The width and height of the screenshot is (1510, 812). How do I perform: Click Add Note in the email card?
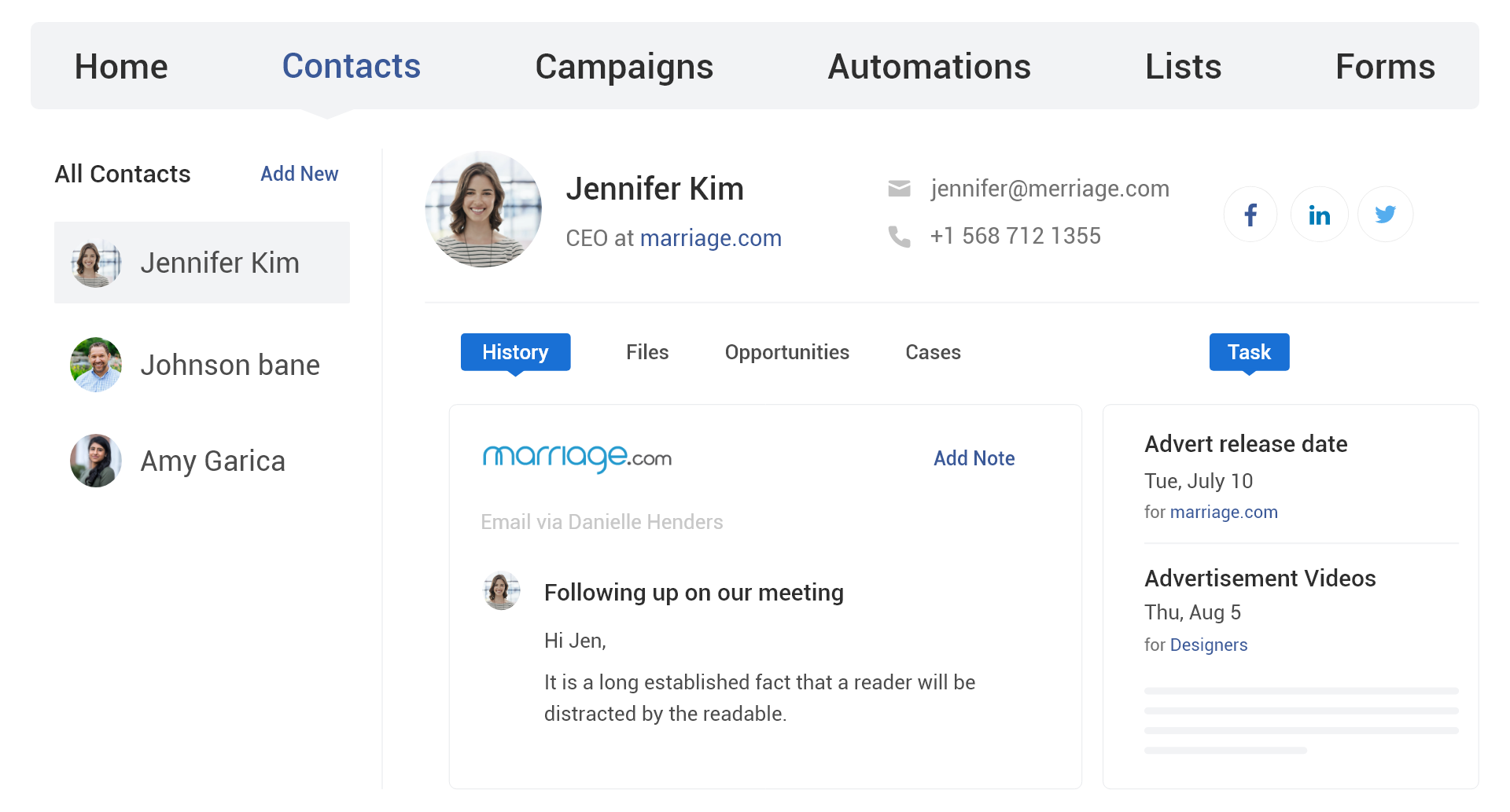pyautogui.click(x=974, y=458)
